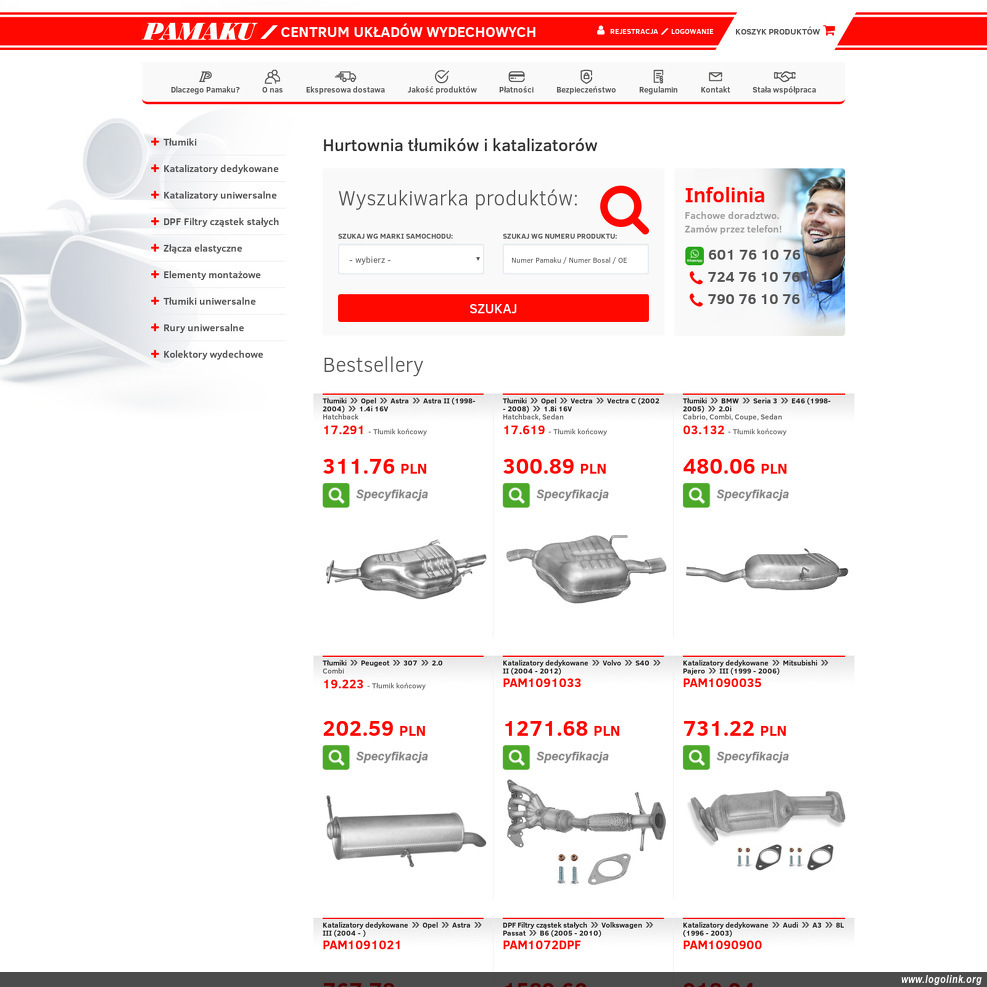Expand the Katalizatory uniwersalne plus sign

(x=155, y=195)
